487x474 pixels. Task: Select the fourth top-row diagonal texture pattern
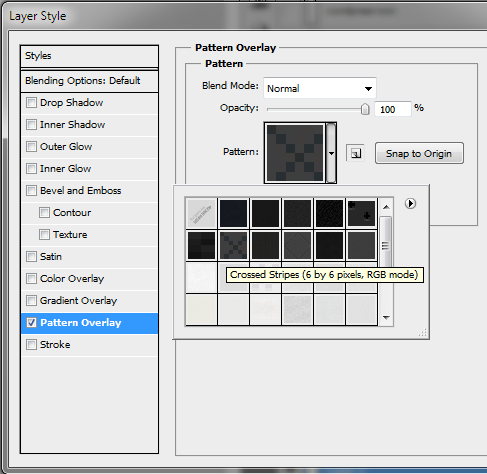pyautogui.click(x=297, y=213)
